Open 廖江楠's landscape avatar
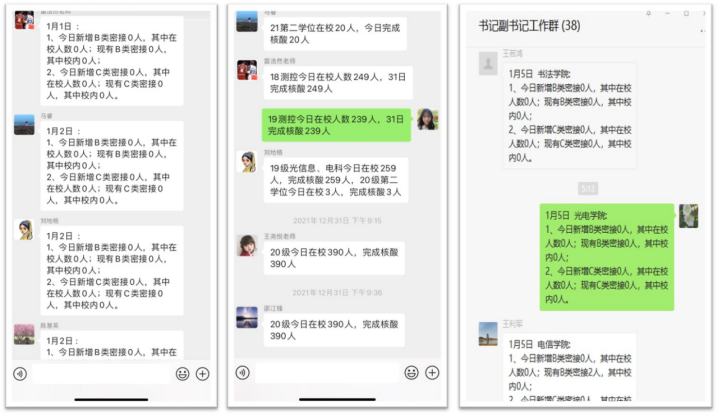718x416 pixels. pos(247,317)
